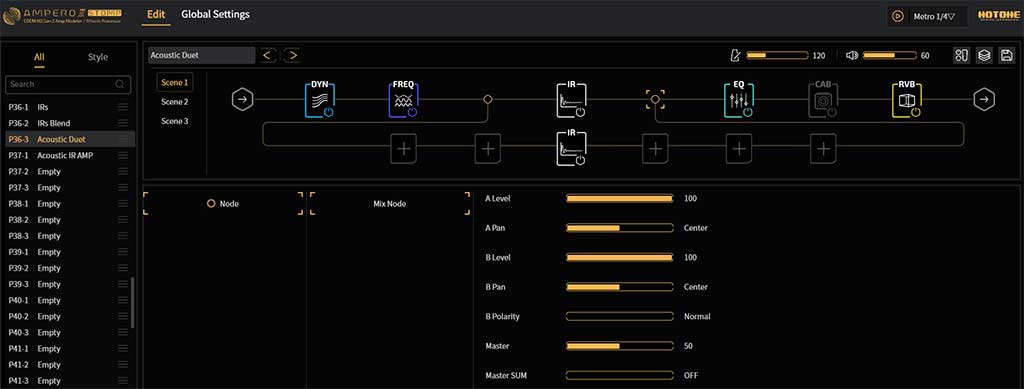
Task: Select the highlighted mix node in chain
Action: tap(655, 100)
